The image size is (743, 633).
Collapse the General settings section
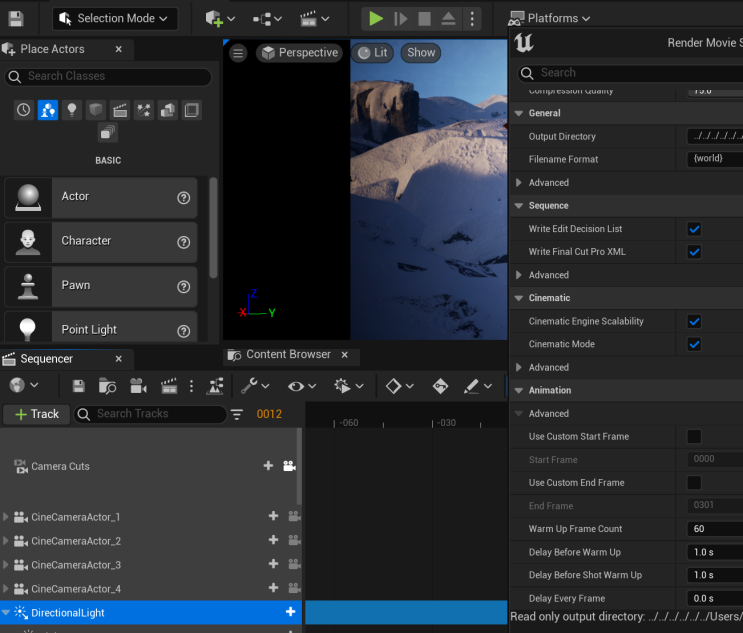coord(519,113)
